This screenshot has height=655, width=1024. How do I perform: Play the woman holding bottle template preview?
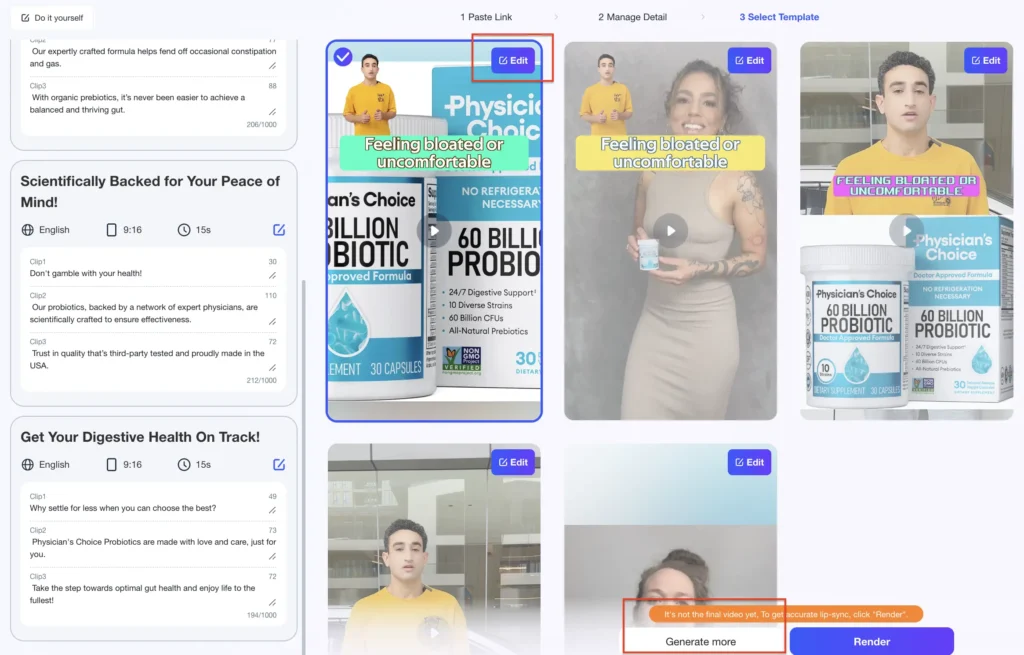(671, 231)
